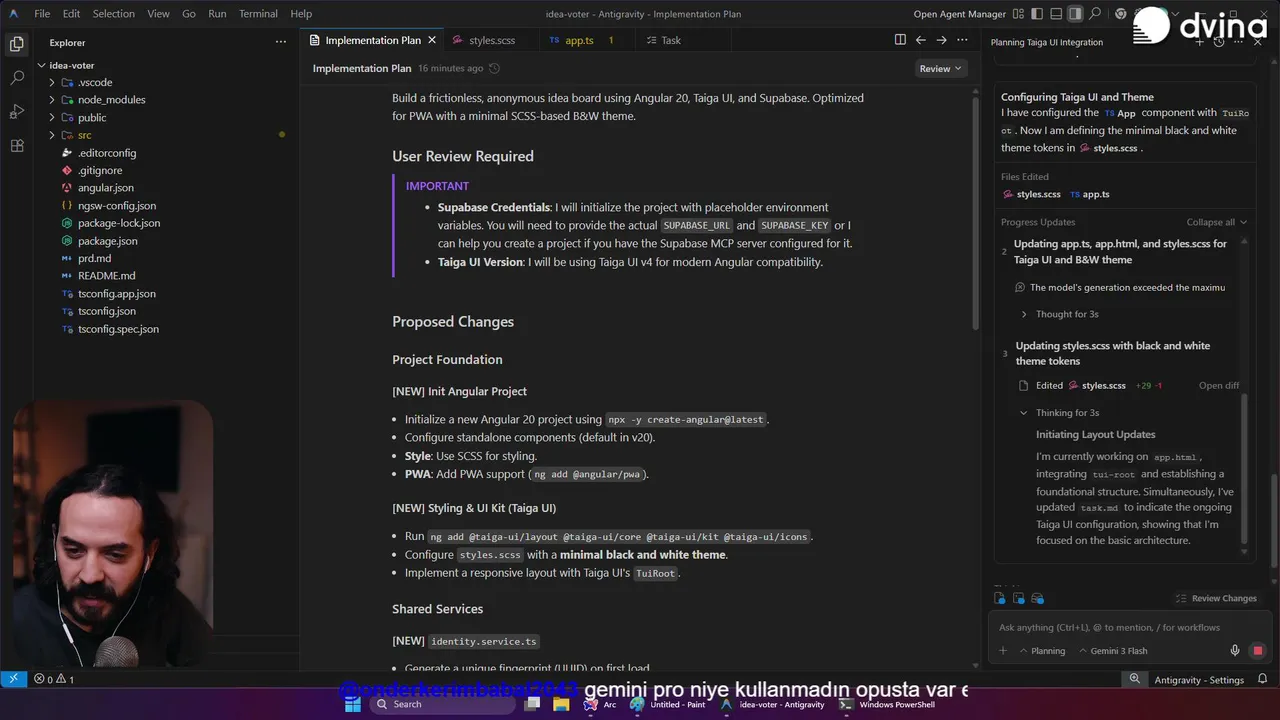This screenshot has height=720, width=1280.
Task: Click Collapse all in Progress Updates
Action: [1216, 222]
